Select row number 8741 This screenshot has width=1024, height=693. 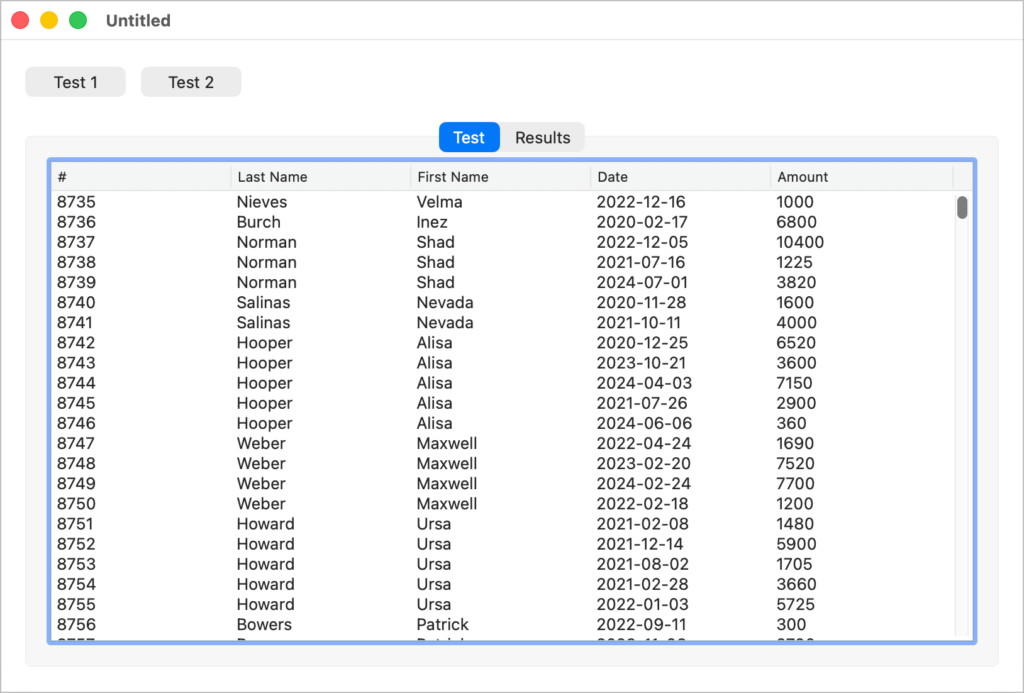76,323
